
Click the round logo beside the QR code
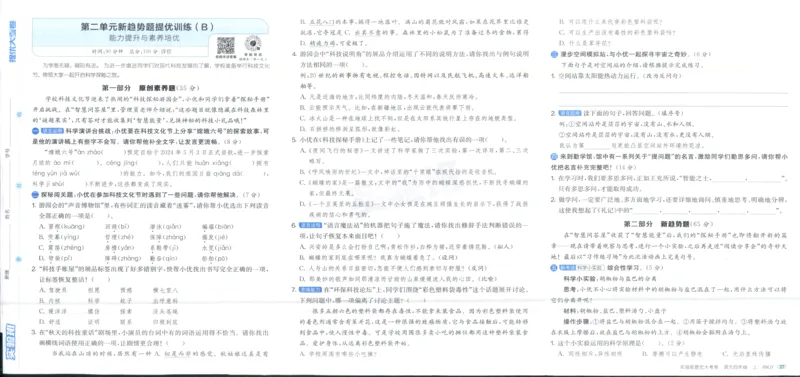pyautogui.click(x=253, y=43)
